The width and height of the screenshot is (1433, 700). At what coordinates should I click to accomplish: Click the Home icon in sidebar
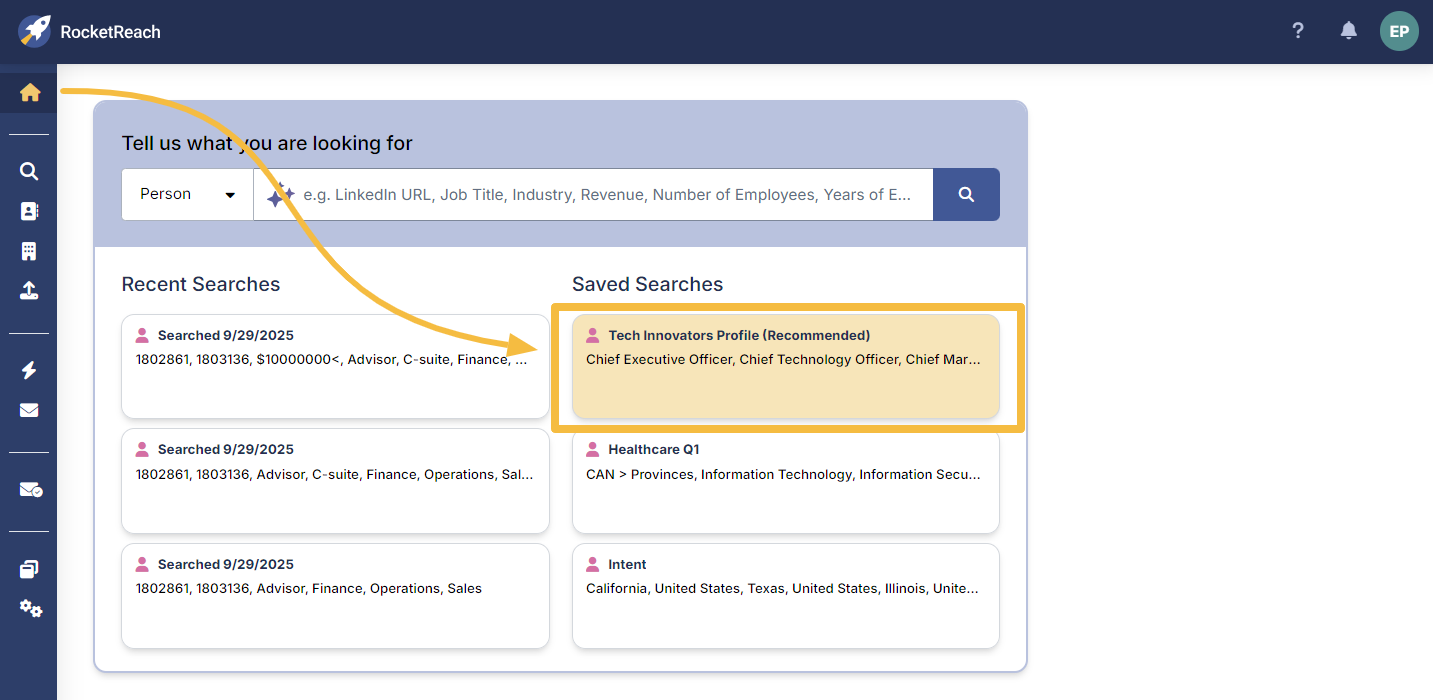click(x=29, y=93)
